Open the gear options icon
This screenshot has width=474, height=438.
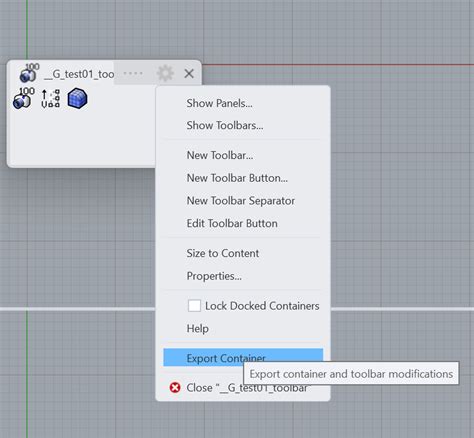tap(165, 73)
